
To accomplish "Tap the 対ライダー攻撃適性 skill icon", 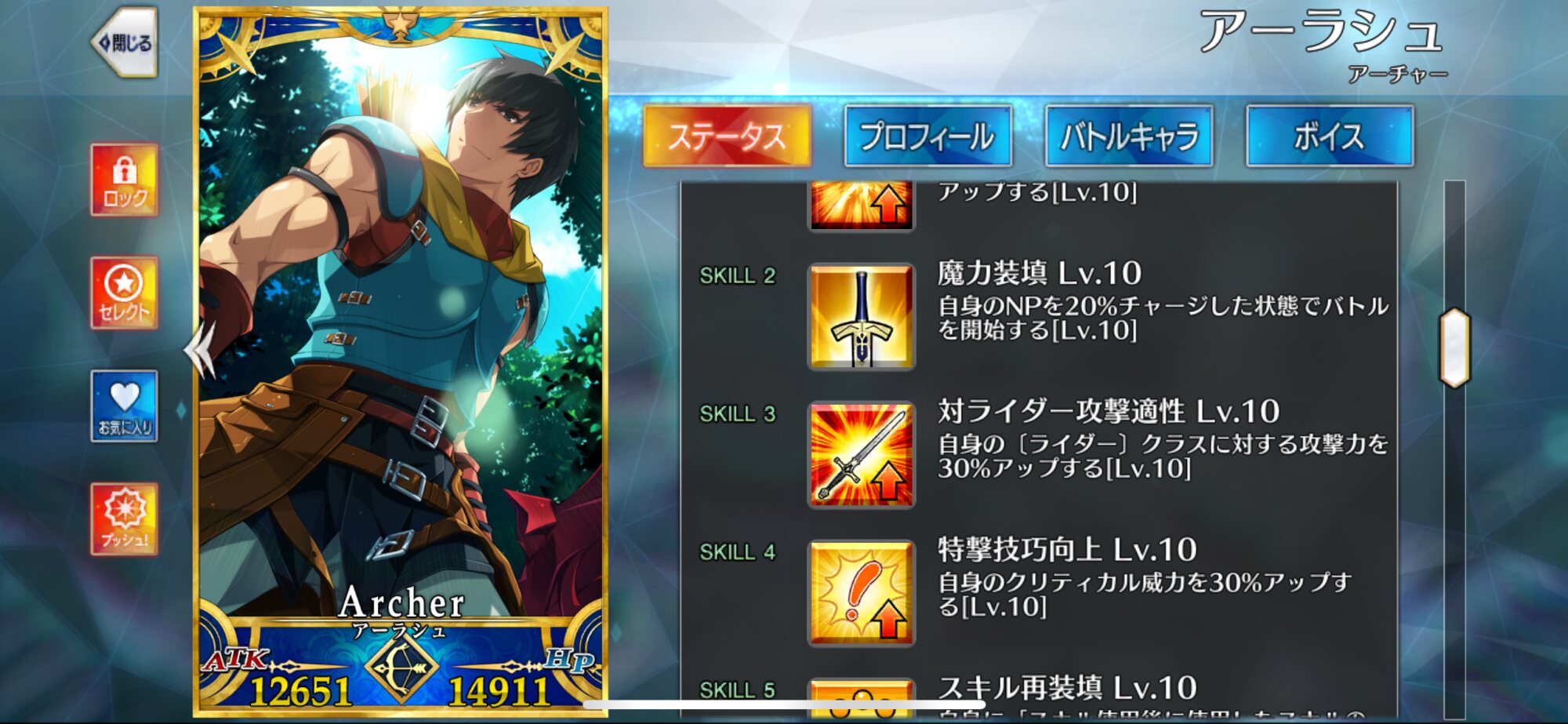I will tap(862, 455).
